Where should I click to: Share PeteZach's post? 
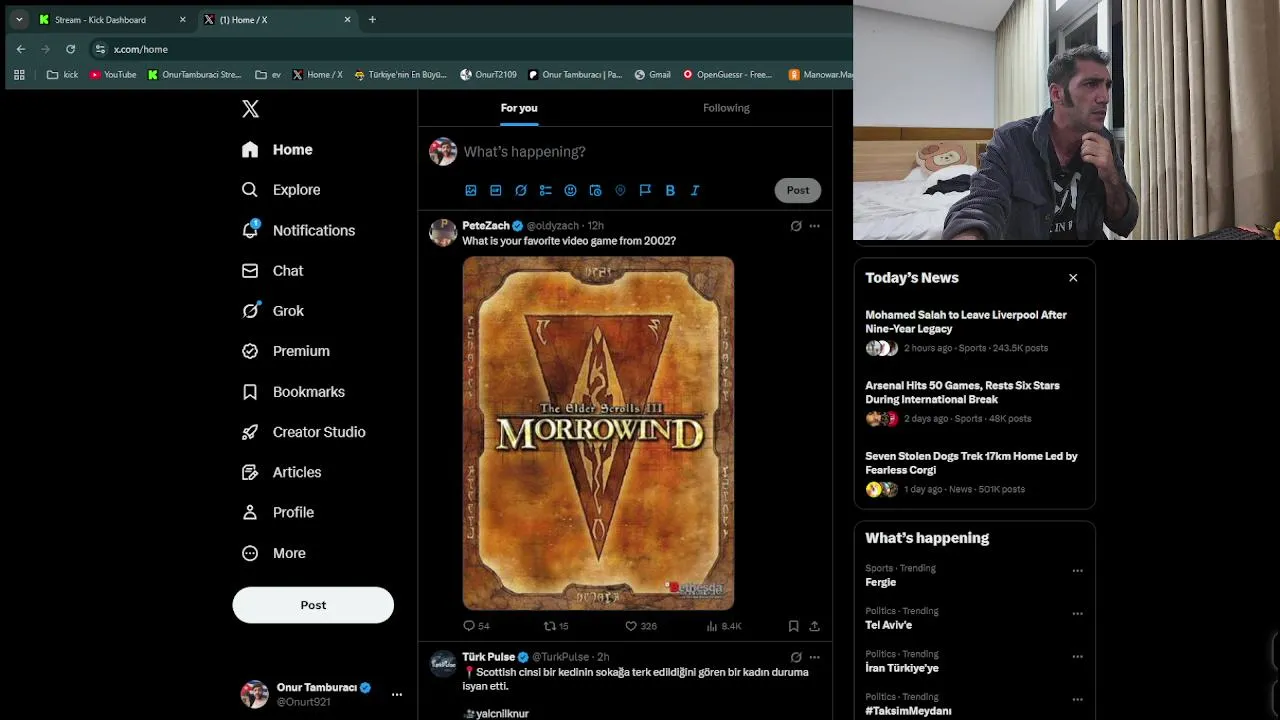(x=814, y=626)
